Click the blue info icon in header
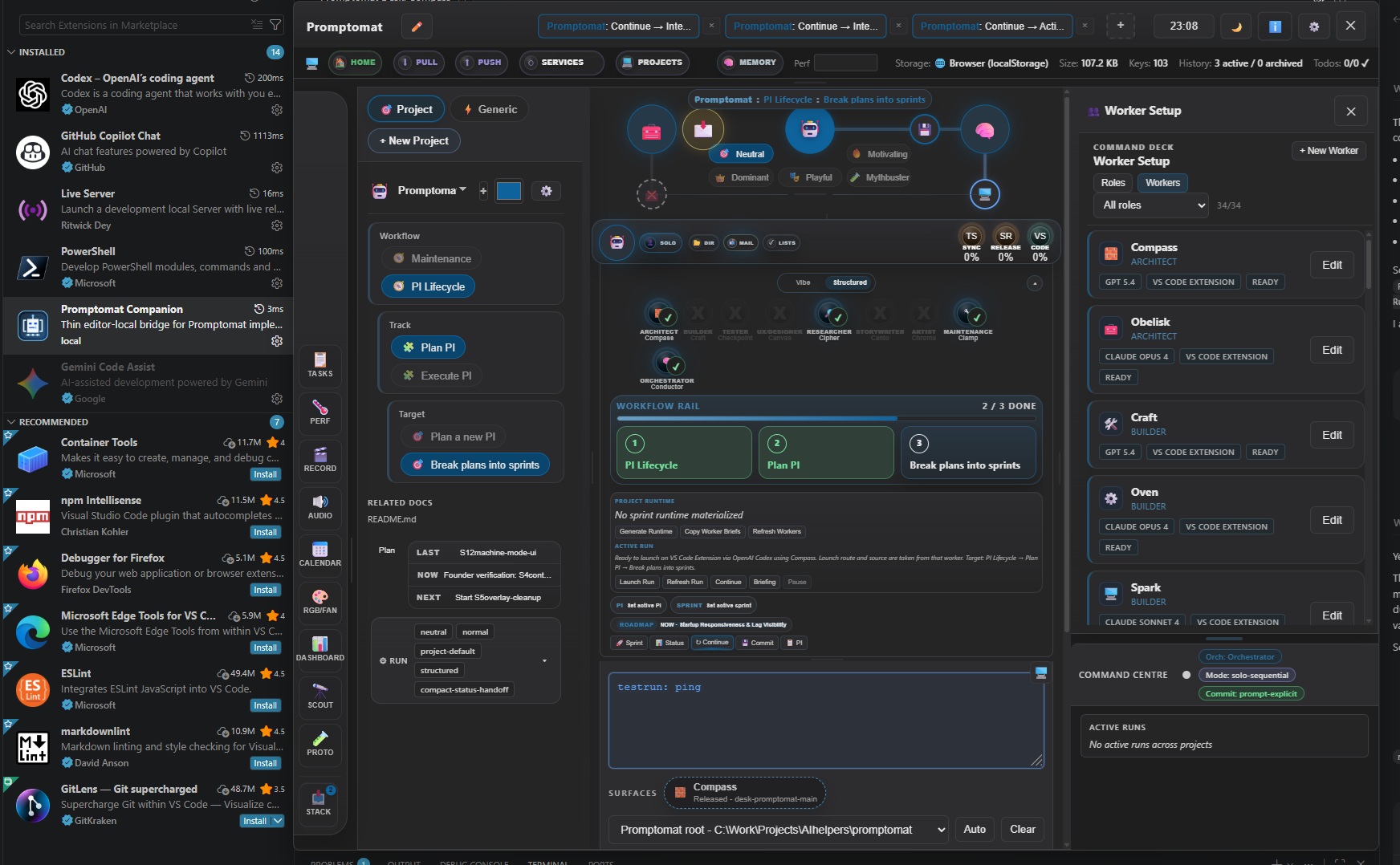Screen dimensions: 1400x865 [1275, 26]
